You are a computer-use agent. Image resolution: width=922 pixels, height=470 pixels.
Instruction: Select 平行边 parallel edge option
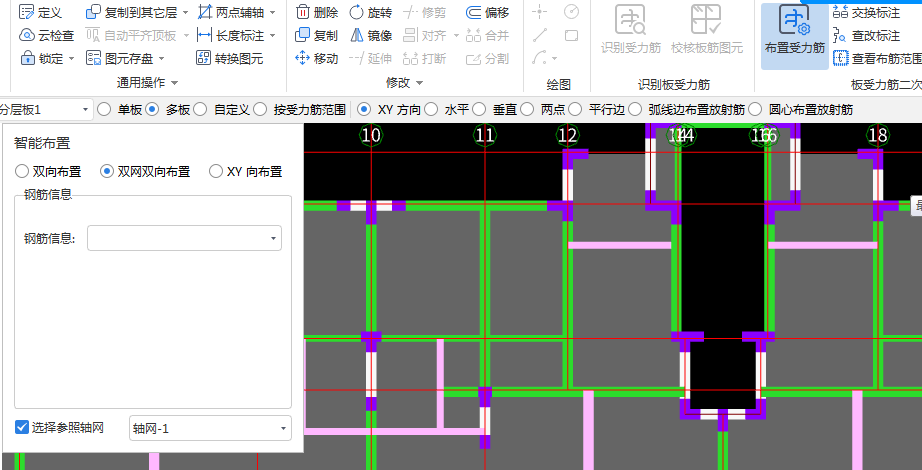[576, 109]
